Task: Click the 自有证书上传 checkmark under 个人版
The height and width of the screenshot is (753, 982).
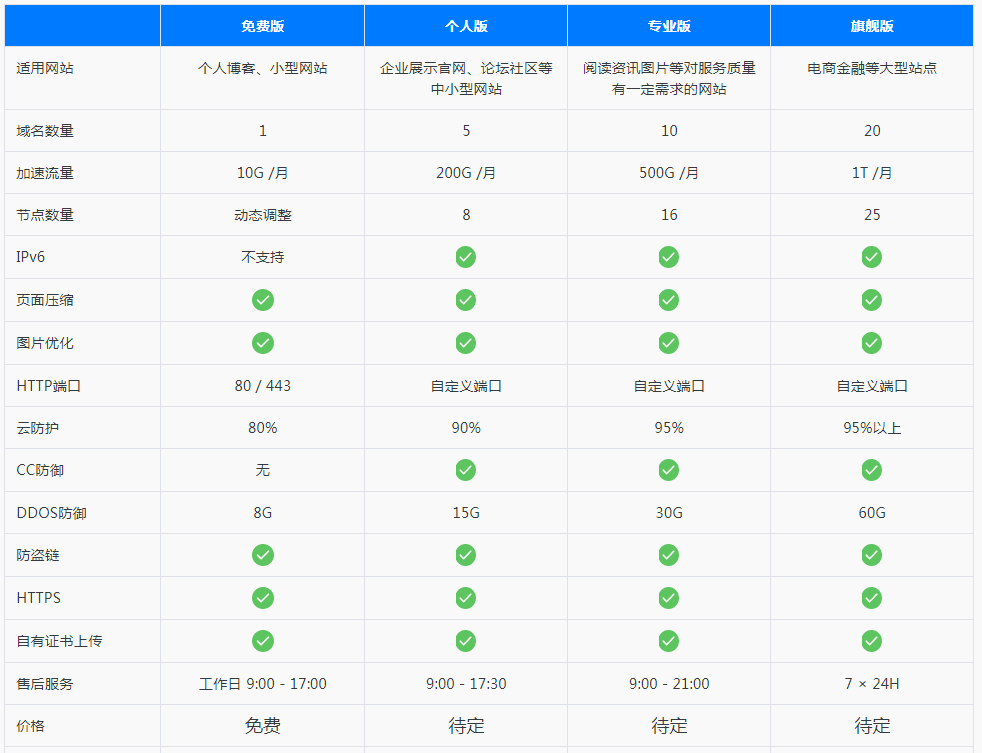Action: click(465, 641)
